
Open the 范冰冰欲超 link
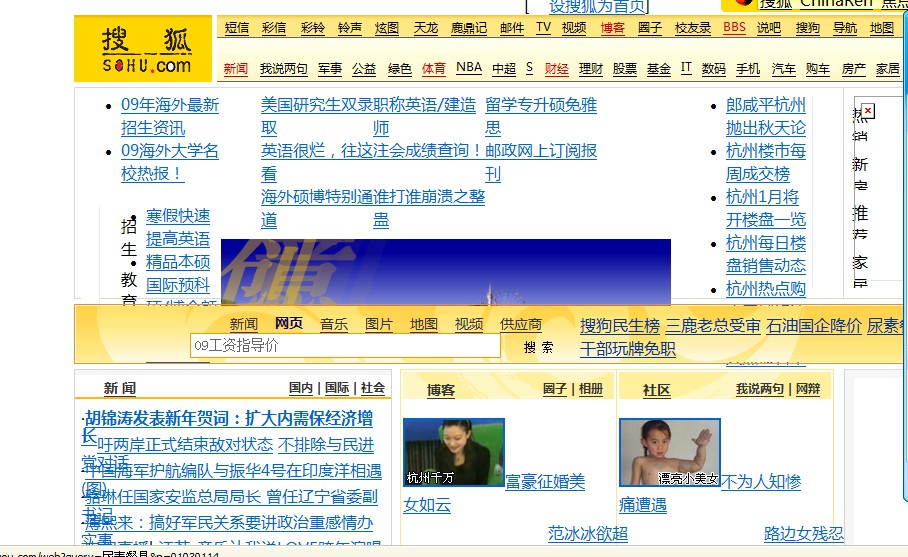588,533
